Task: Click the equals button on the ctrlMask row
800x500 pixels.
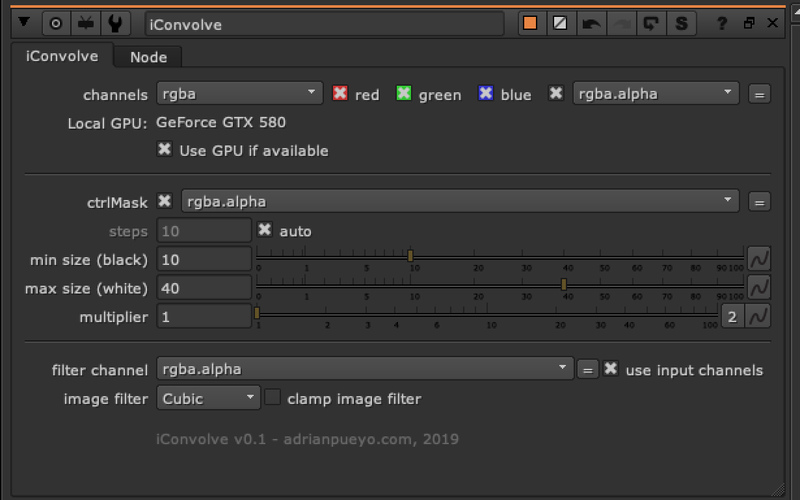Action: pos(759,202)
